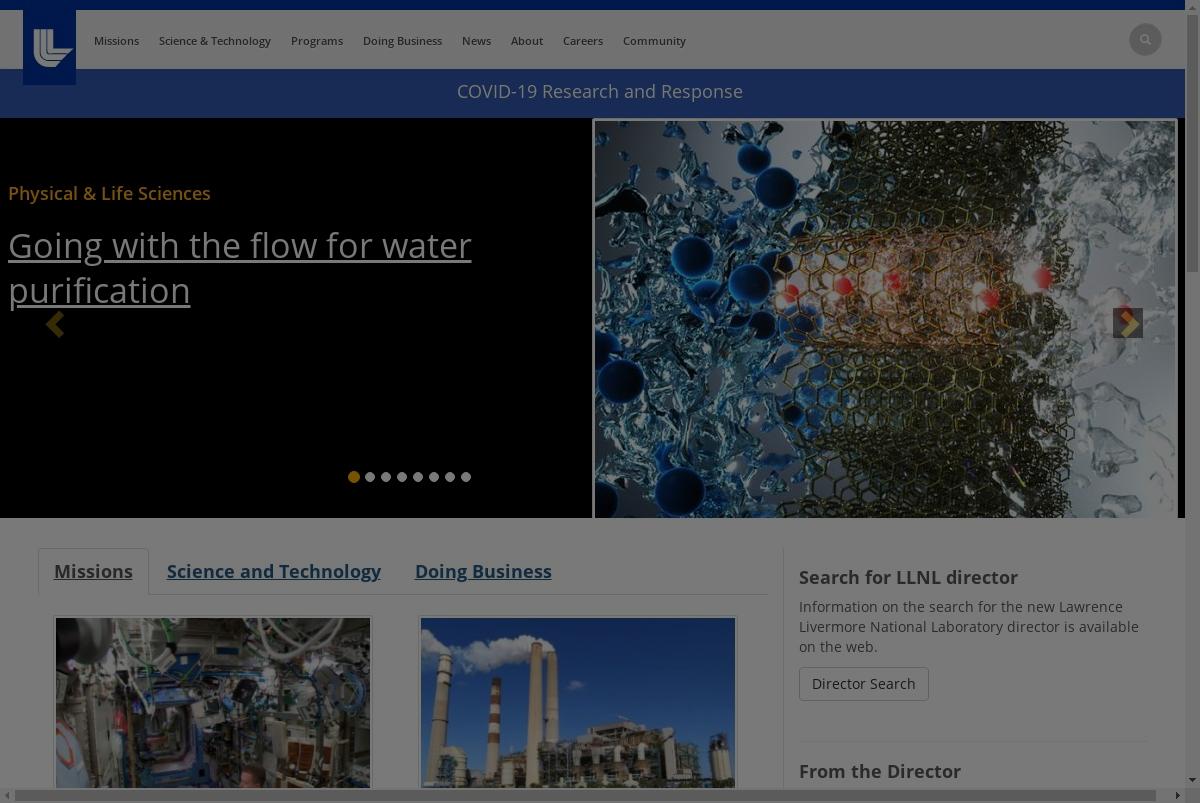Image resolution: width=1200 pixels, height=803 pixels.
Task: Open the About nav menu
Action: (x=527, y=41)
